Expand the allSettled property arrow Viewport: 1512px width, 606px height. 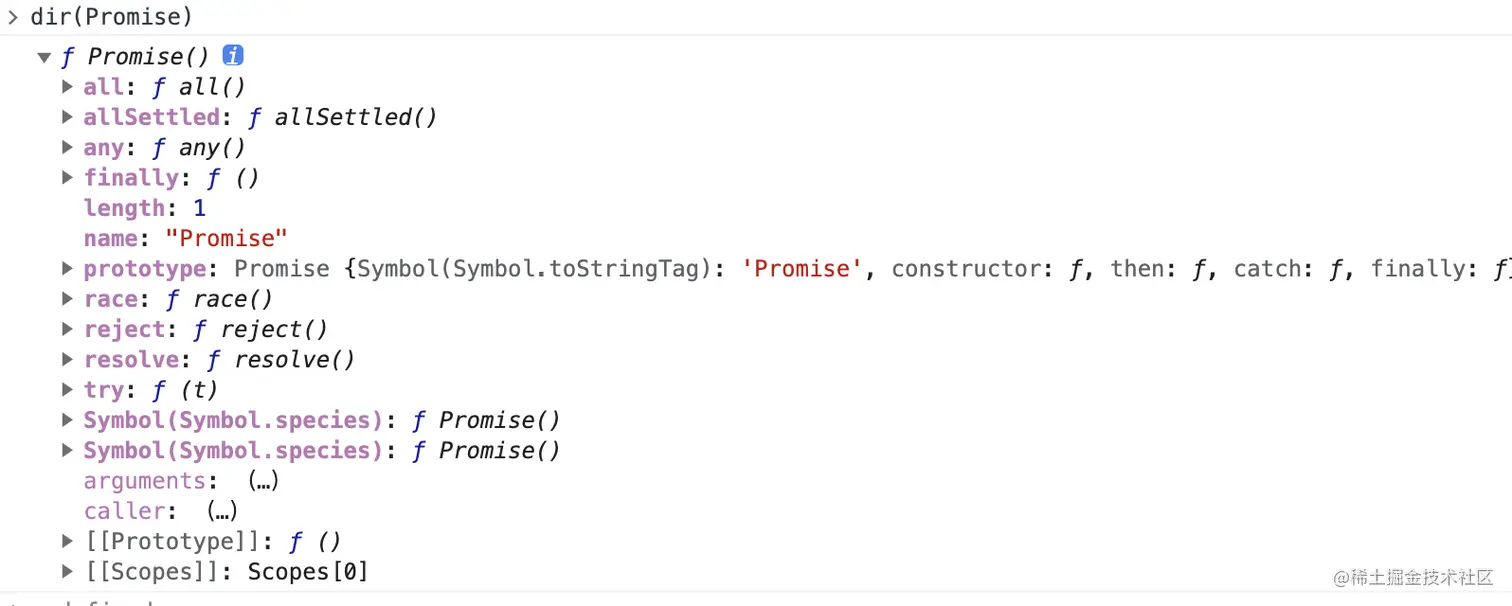pyautogui.click(x=67, y=116)
